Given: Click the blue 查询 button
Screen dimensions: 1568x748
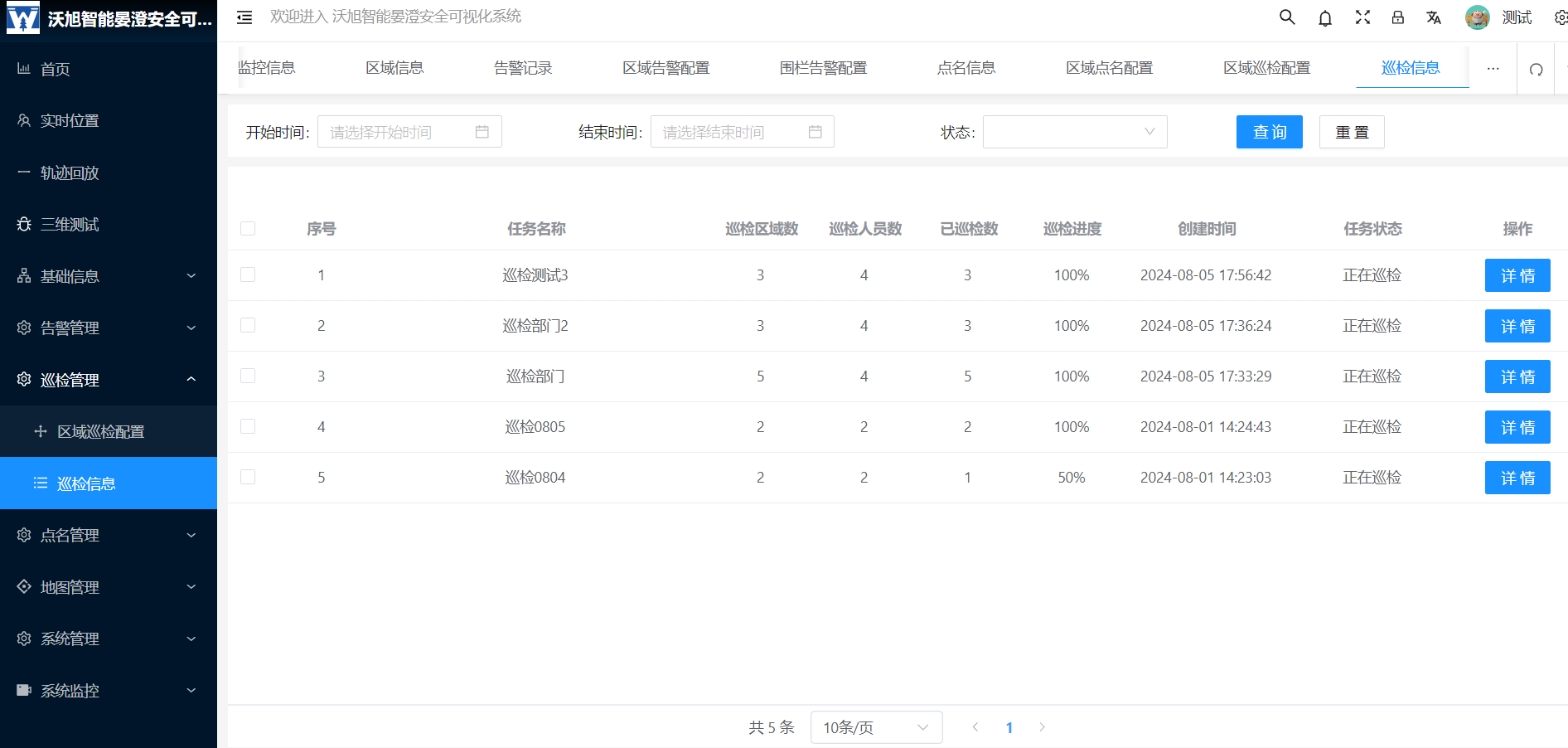Looking at the screenshot, I should [x=1269, y=132].
